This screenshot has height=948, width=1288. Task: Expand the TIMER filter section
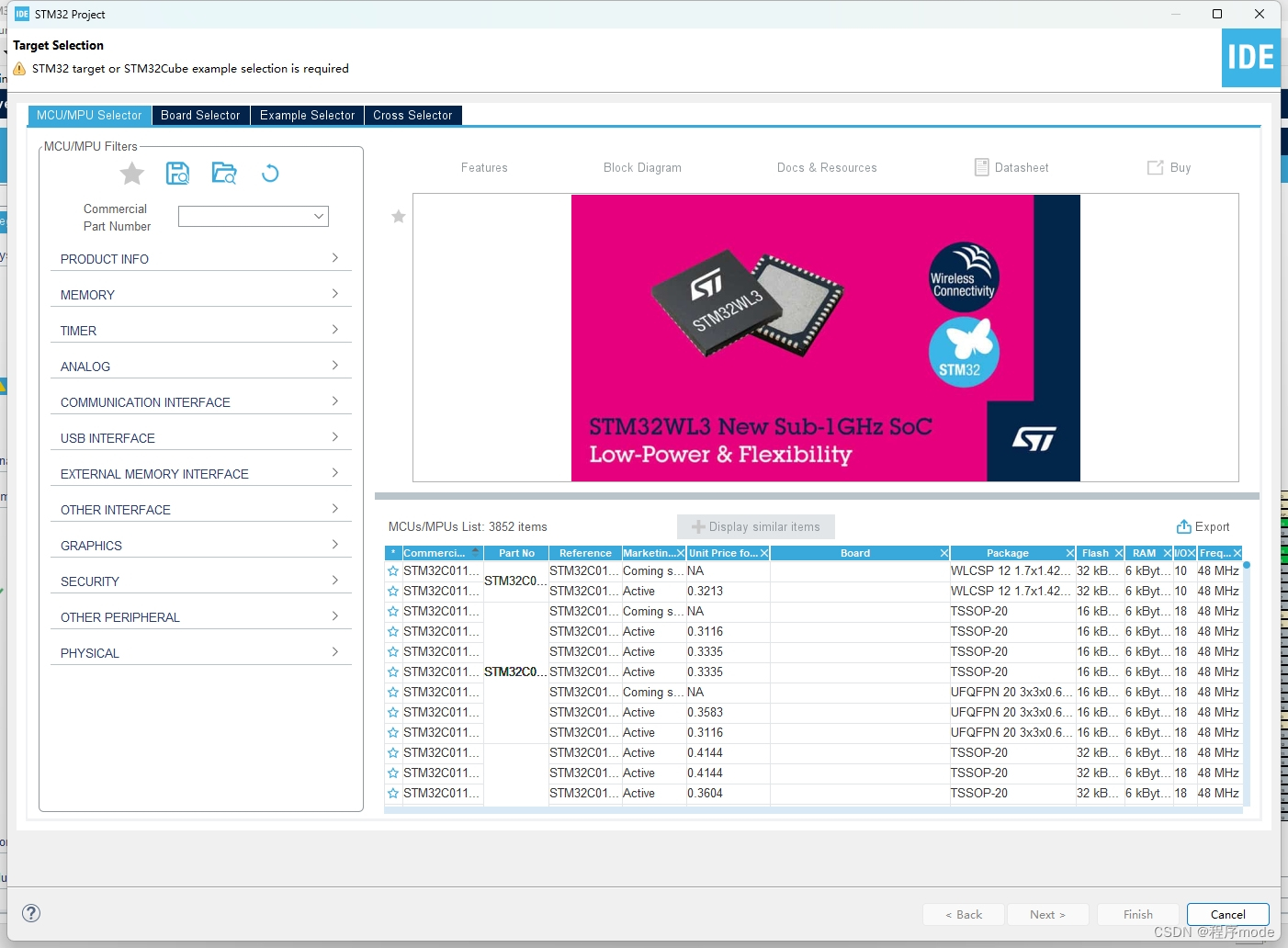201,331
